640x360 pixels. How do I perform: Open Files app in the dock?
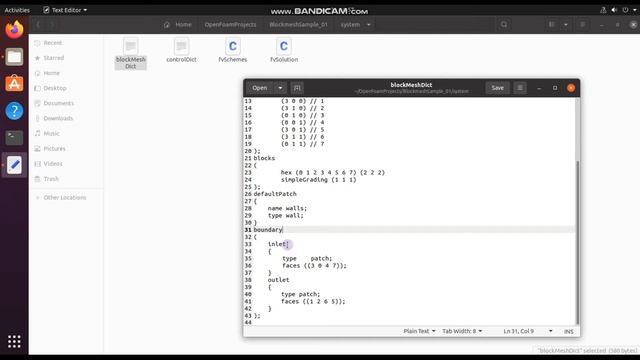tap(14, 57)
